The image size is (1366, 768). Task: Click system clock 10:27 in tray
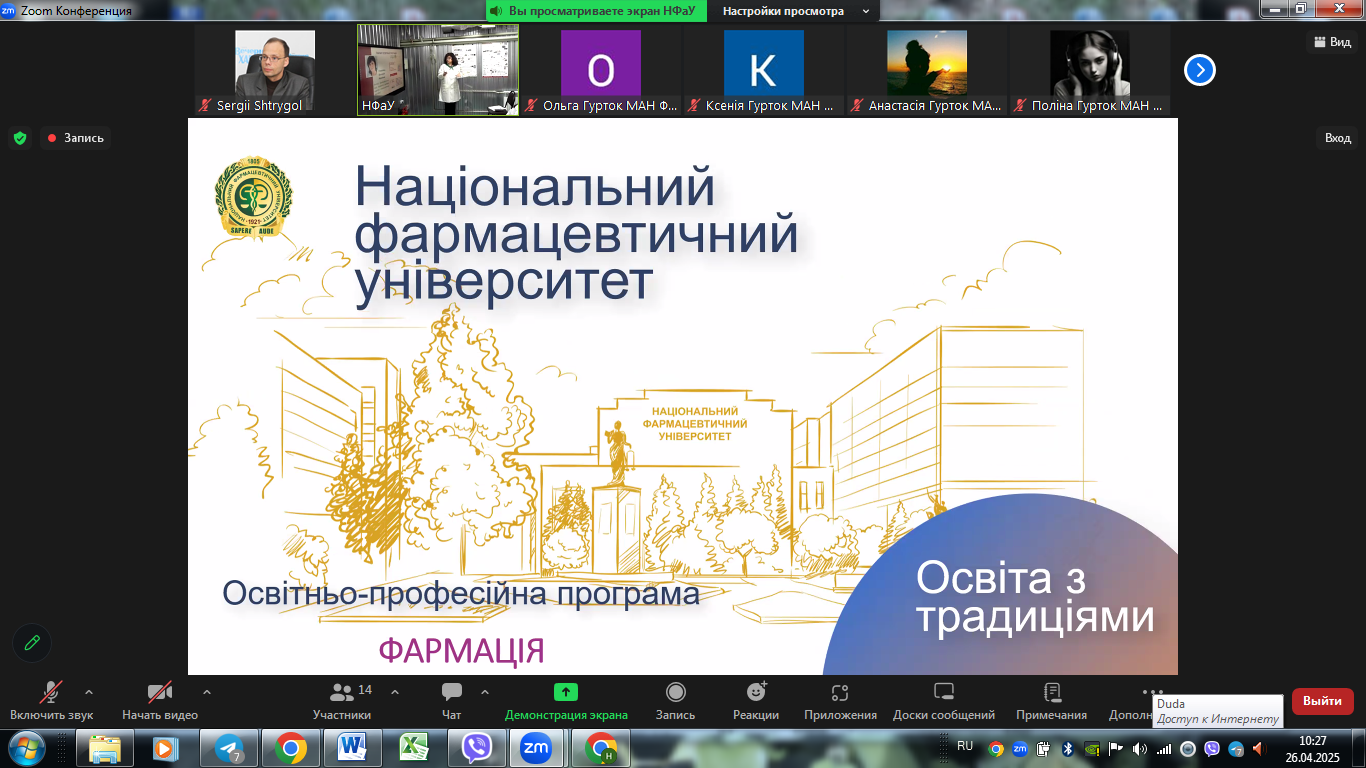[1312, 741]
